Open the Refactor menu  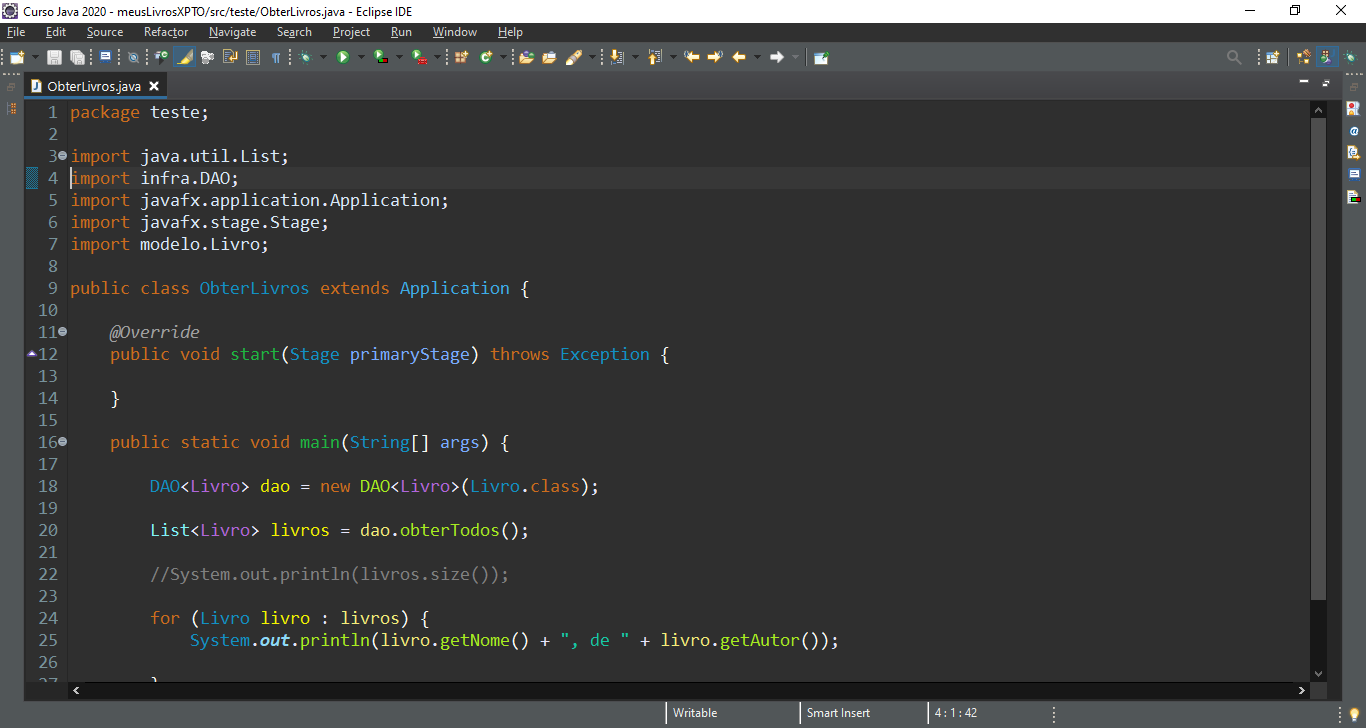pyautogui.click(x=165, y=32)
